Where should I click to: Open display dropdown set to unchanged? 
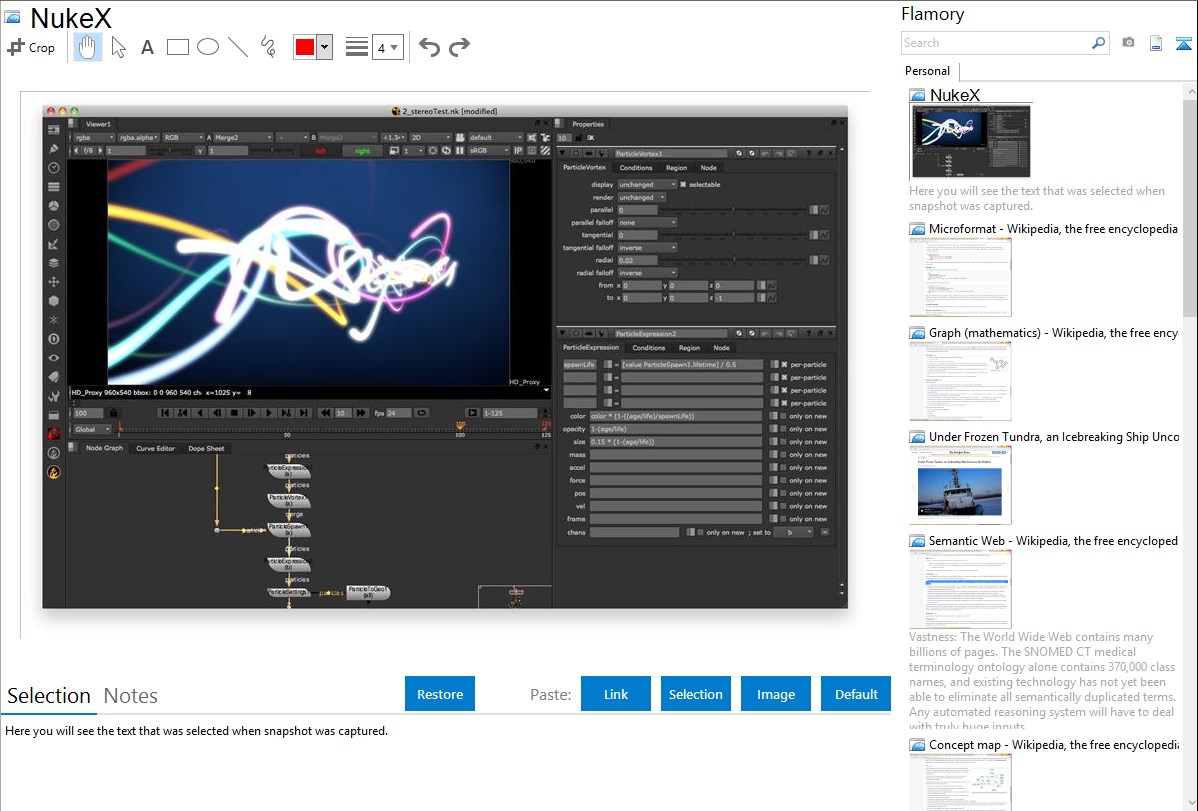pos(647,184)
